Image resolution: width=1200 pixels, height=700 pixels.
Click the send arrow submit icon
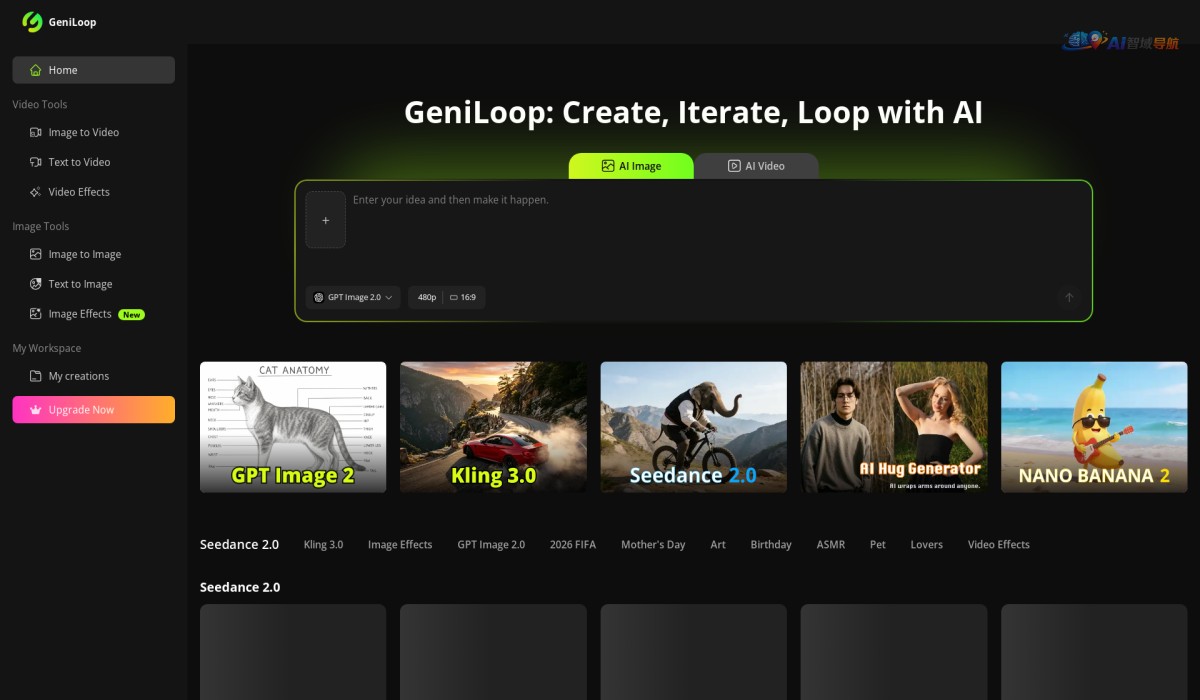(1069, 297)
